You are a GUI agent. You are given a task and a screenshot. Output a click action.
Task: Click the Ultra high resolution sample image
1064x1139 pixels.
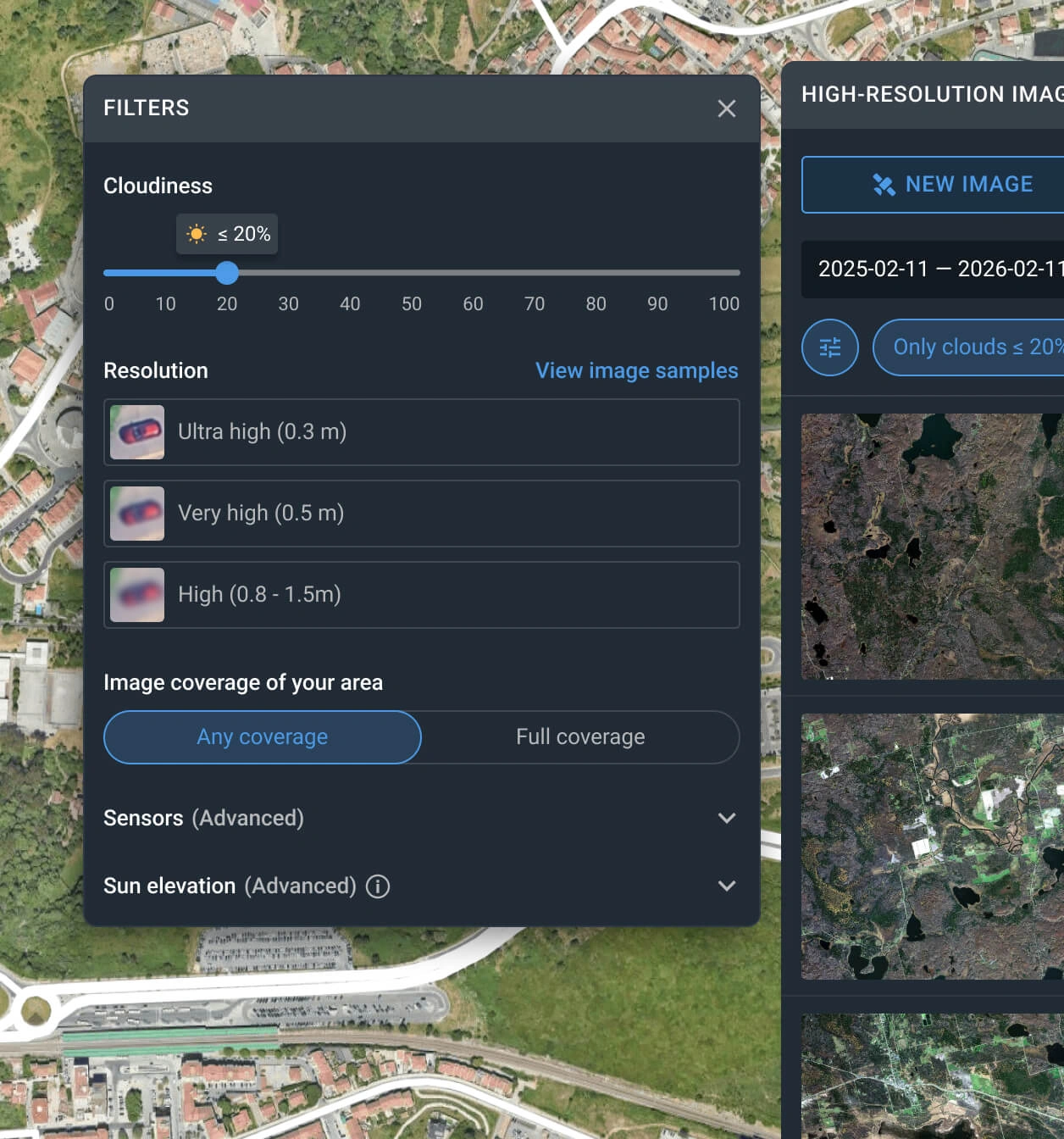coord(136,432)
